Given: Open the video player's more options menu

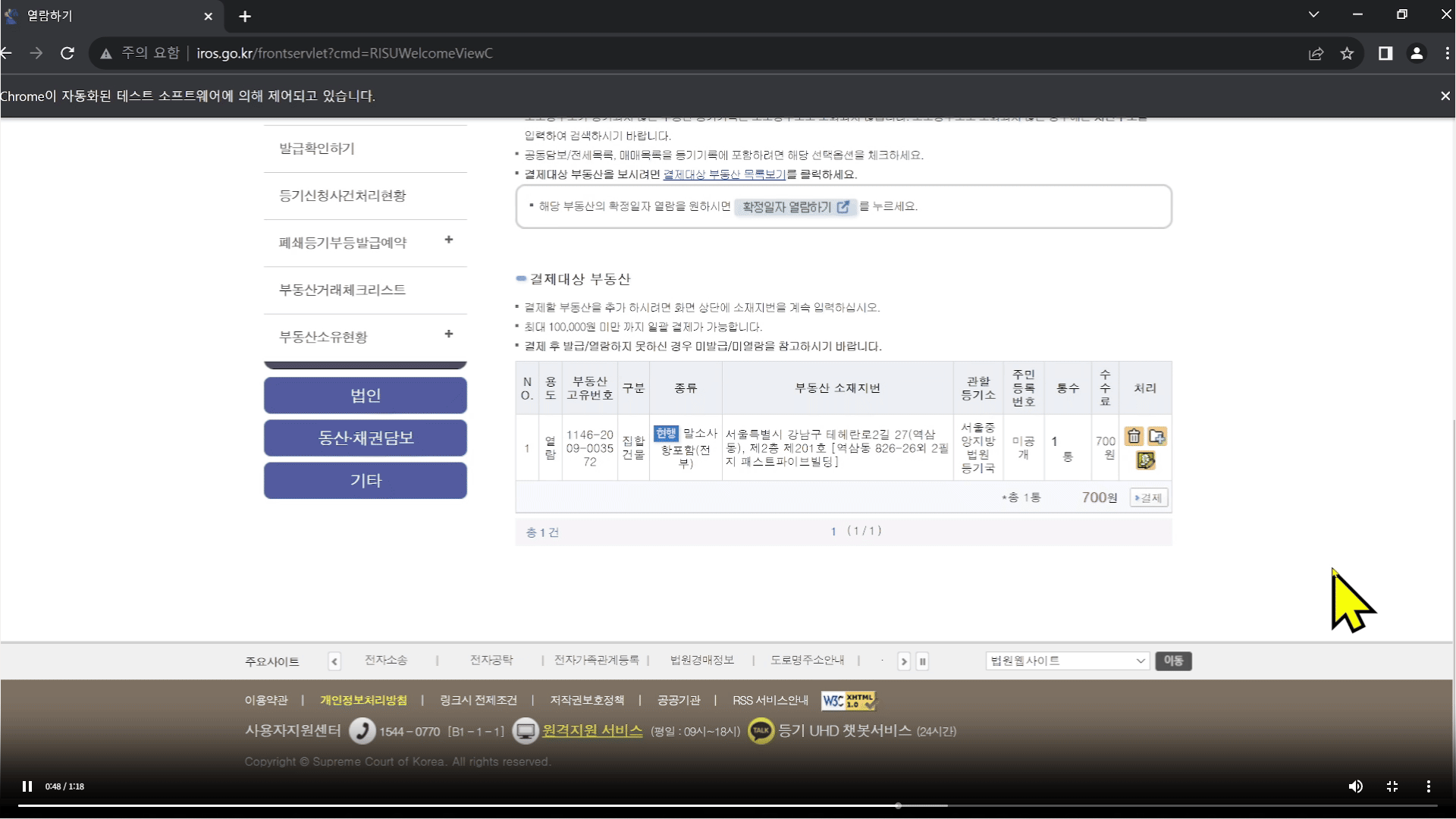Looking at the screenshot, I should 1428,786.
